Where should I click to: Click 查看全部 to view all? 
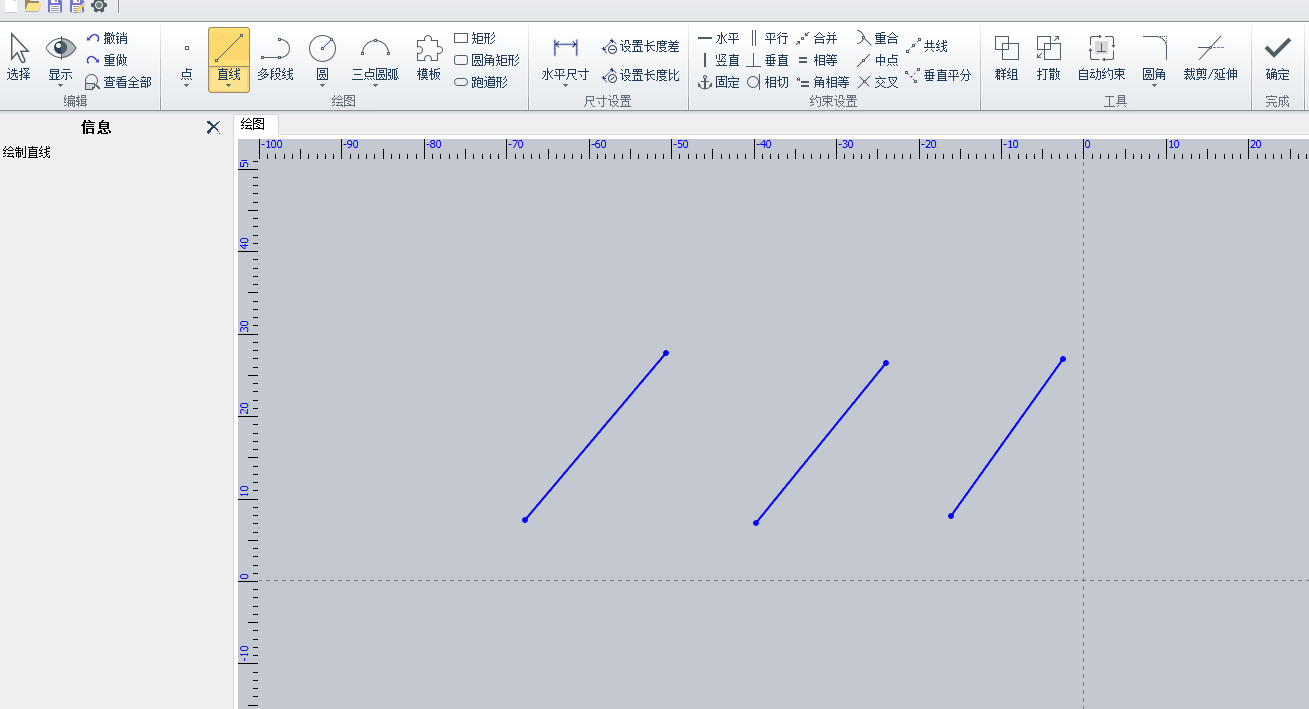pos(118,82)
